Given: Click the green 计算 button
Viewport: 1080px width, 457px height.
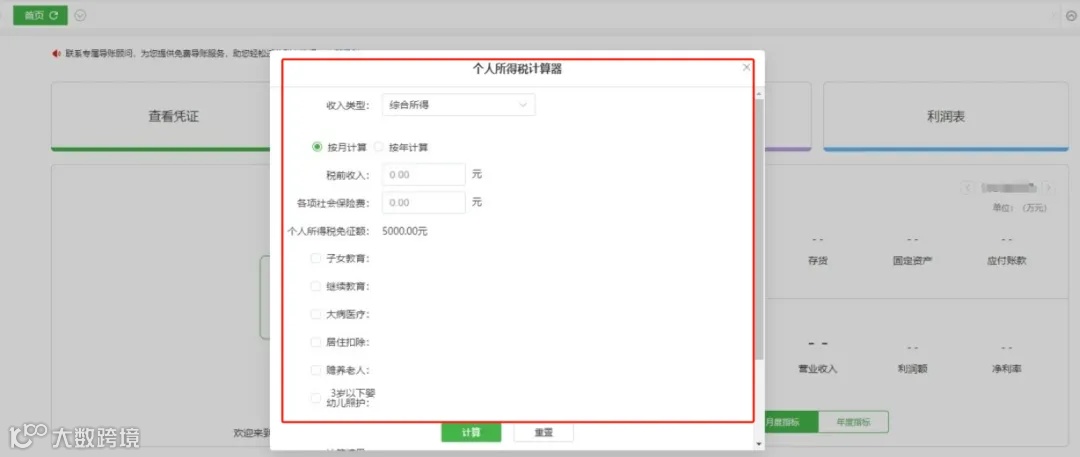Looking at the screenshot, I should pyautogui.click(x=471, y=433).
